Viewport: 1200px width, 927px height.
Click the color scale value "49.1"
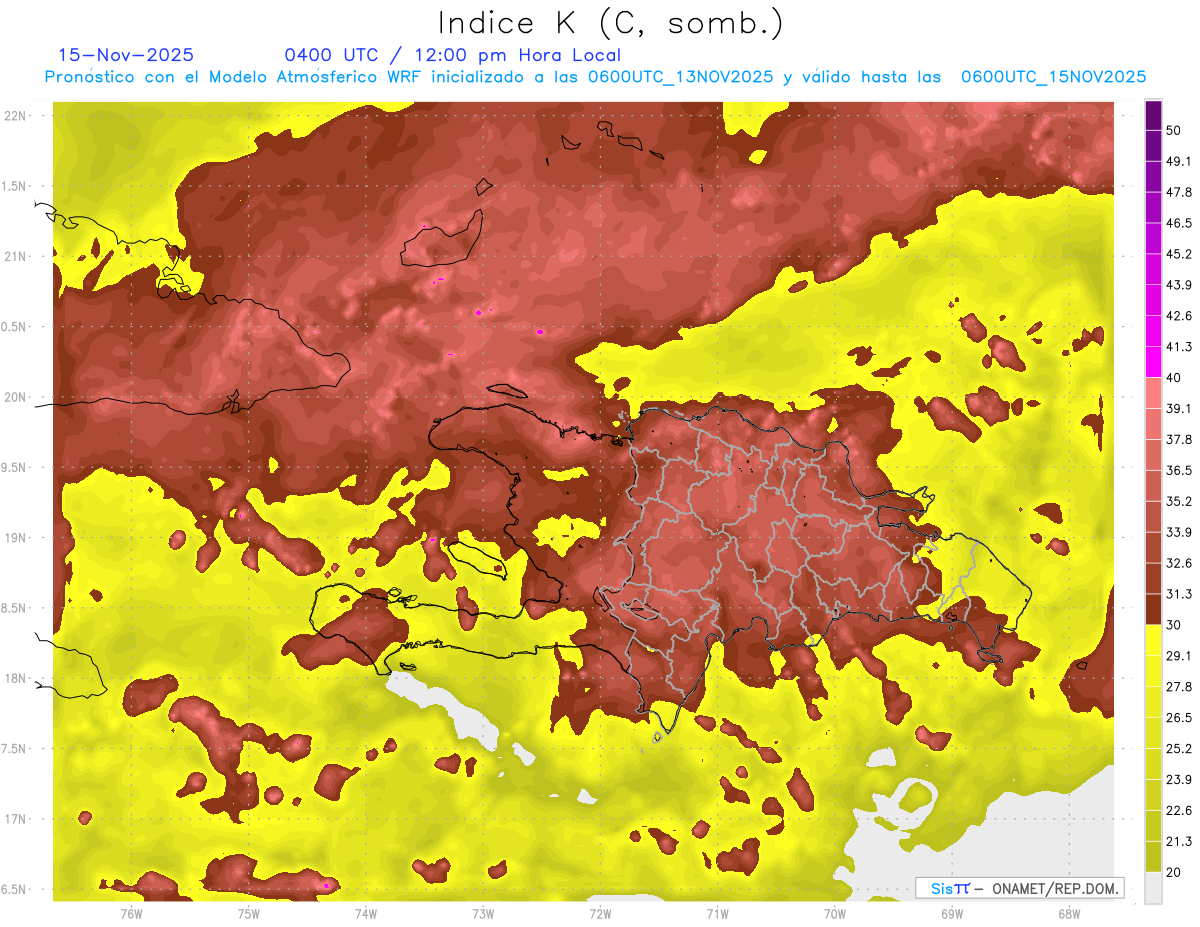click(x=1179, y=161)
